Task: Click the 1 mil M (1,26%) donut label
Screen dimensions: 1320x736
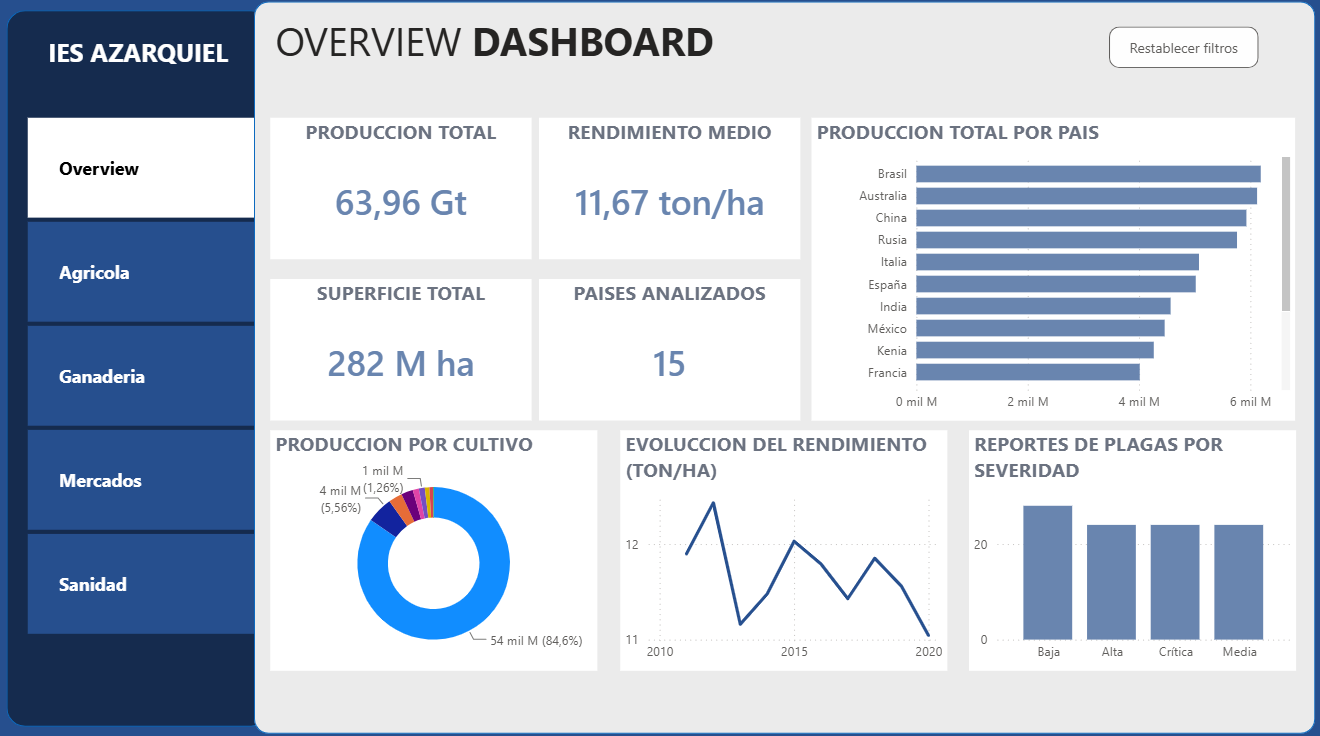Action: click(x=382, y=479)
